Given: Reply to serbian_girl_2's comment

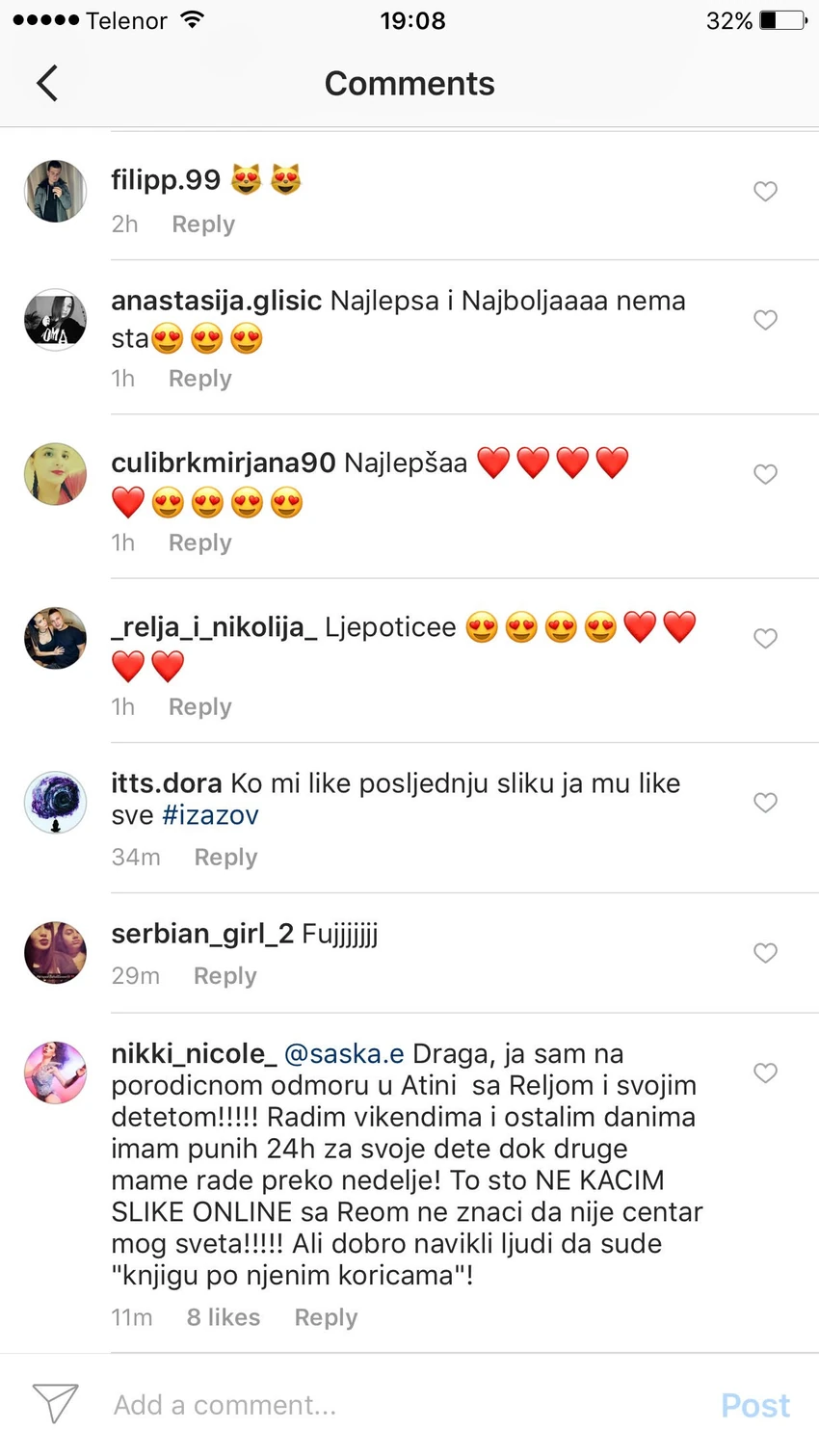Looking at the screenshot, I should click(x=225, y=975).
